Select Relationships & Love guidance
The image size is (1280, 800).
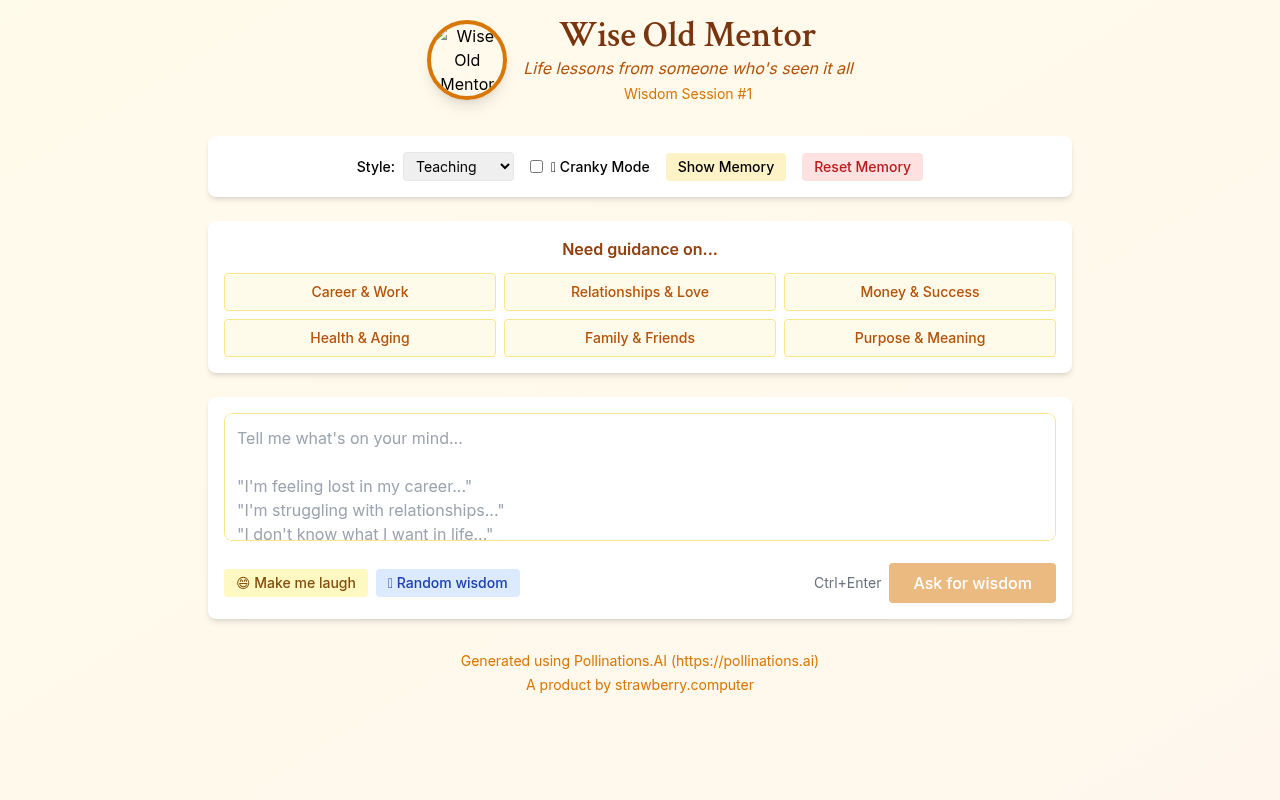639,291
